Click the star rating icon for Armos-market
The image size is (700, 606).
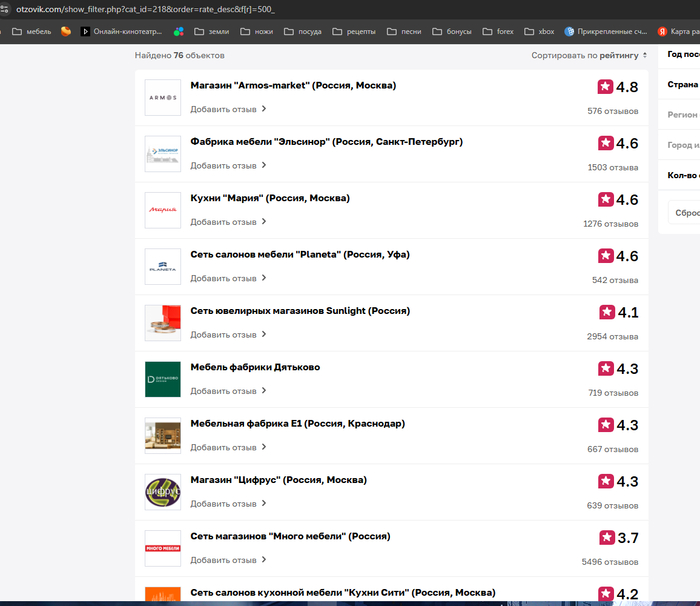click(605, 87)
